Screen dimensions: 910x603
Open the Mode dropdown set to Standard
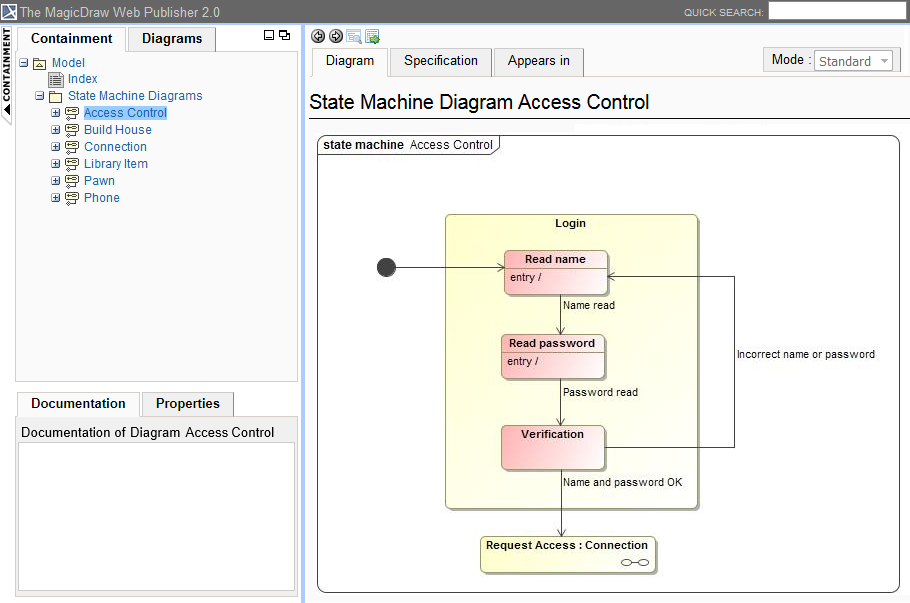coord(854,61)
